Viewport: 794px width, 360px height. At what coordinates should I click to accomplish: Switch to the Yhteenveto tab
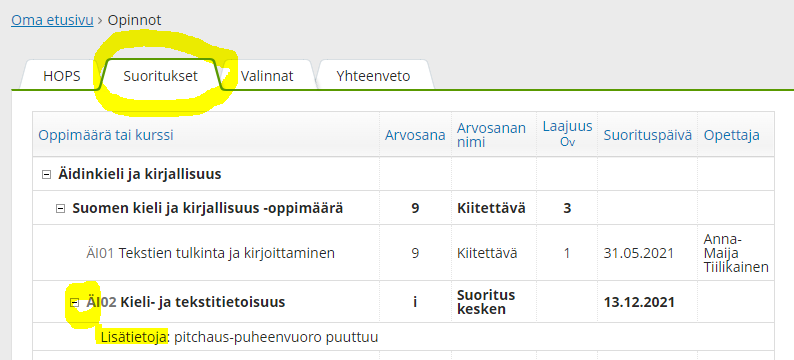(x=373, y=76)
